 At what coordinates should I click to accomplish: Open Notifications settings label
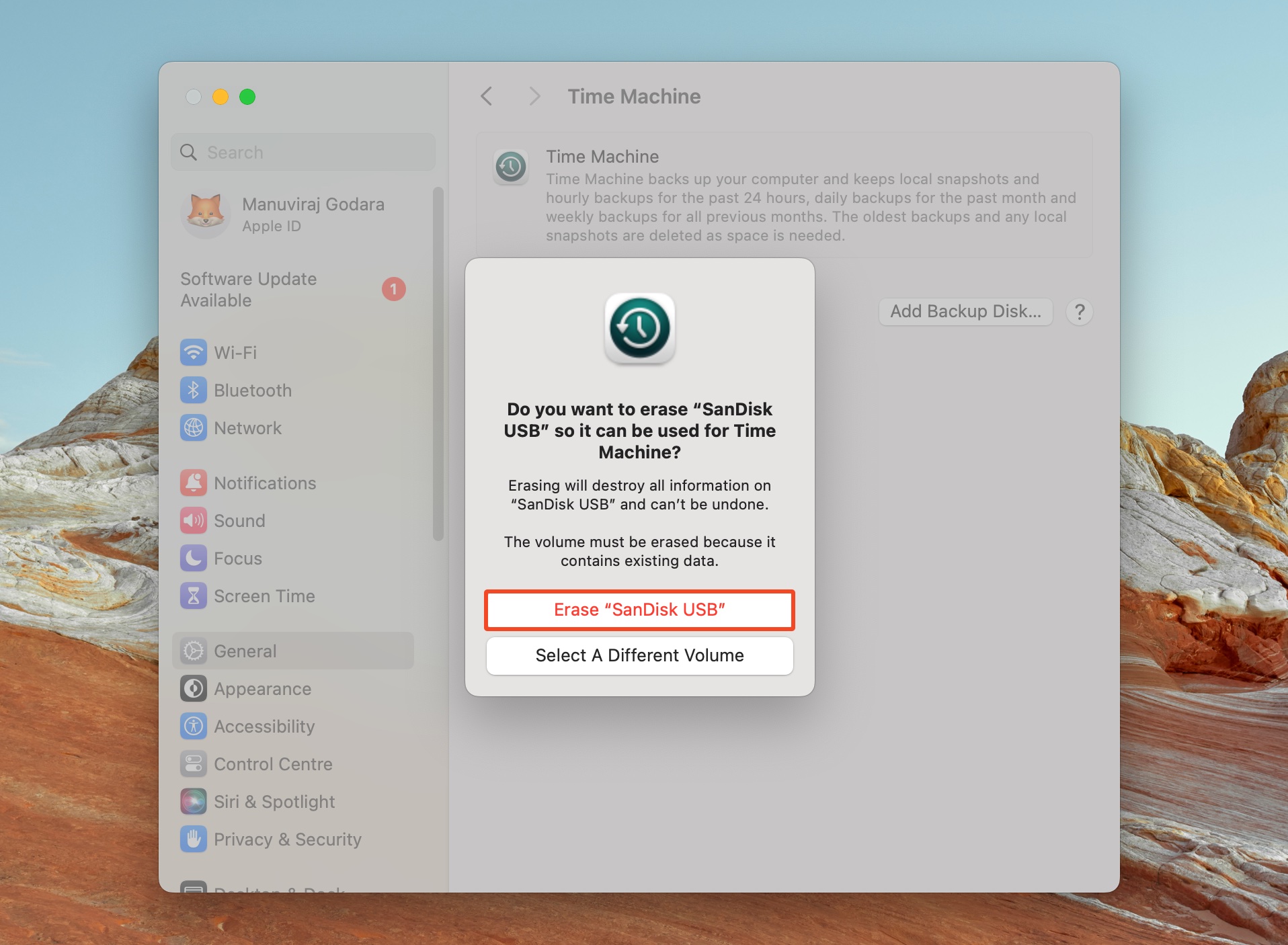(265, 483)
